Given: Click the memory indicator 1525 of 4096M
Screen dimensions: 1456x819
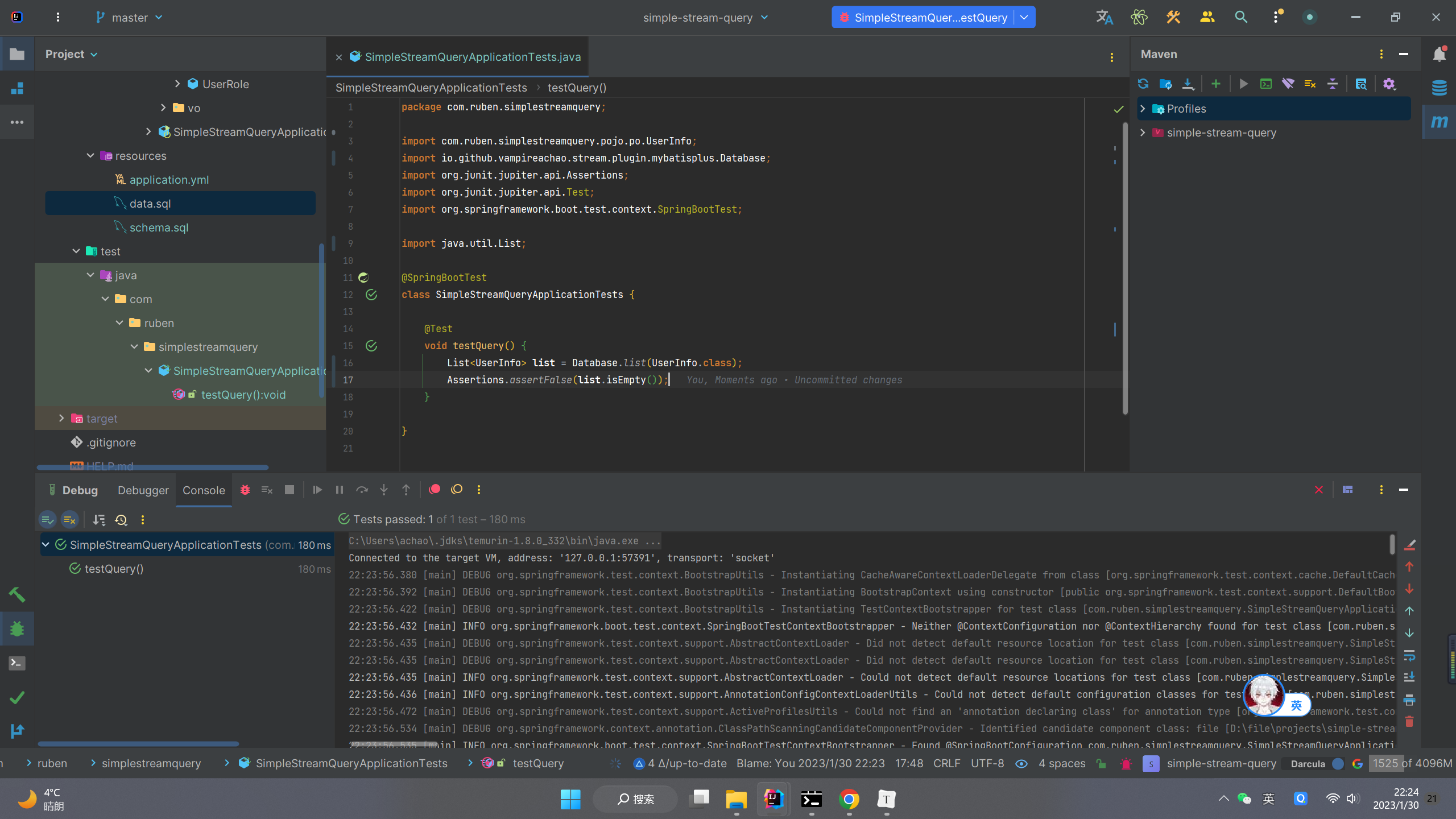Looking at the screenshot, I should (x=1412, y=764).
